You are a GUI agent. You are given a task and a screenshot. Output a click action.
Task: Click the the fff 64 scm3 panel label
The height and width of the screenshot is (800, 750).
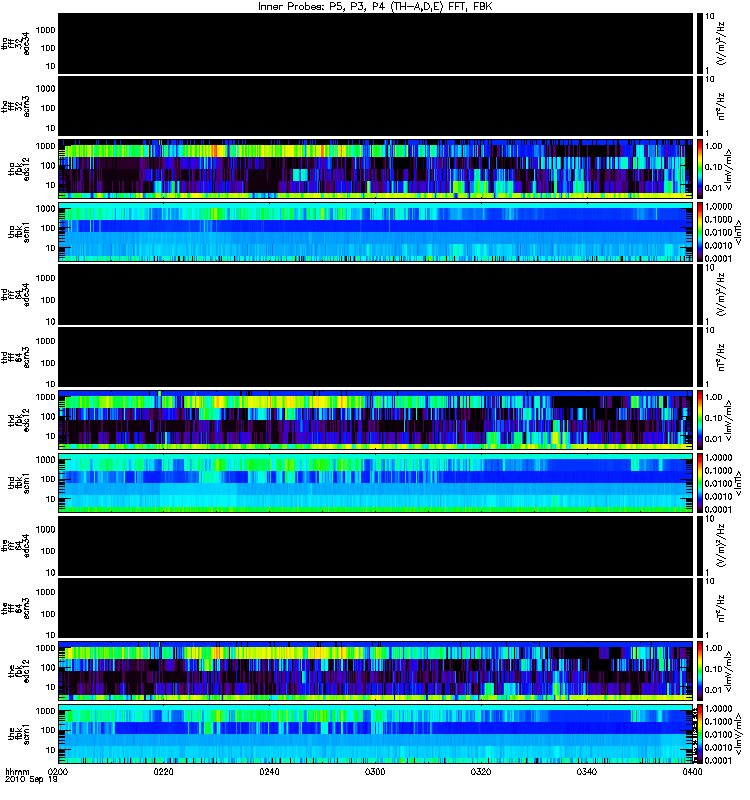(16, 608)
